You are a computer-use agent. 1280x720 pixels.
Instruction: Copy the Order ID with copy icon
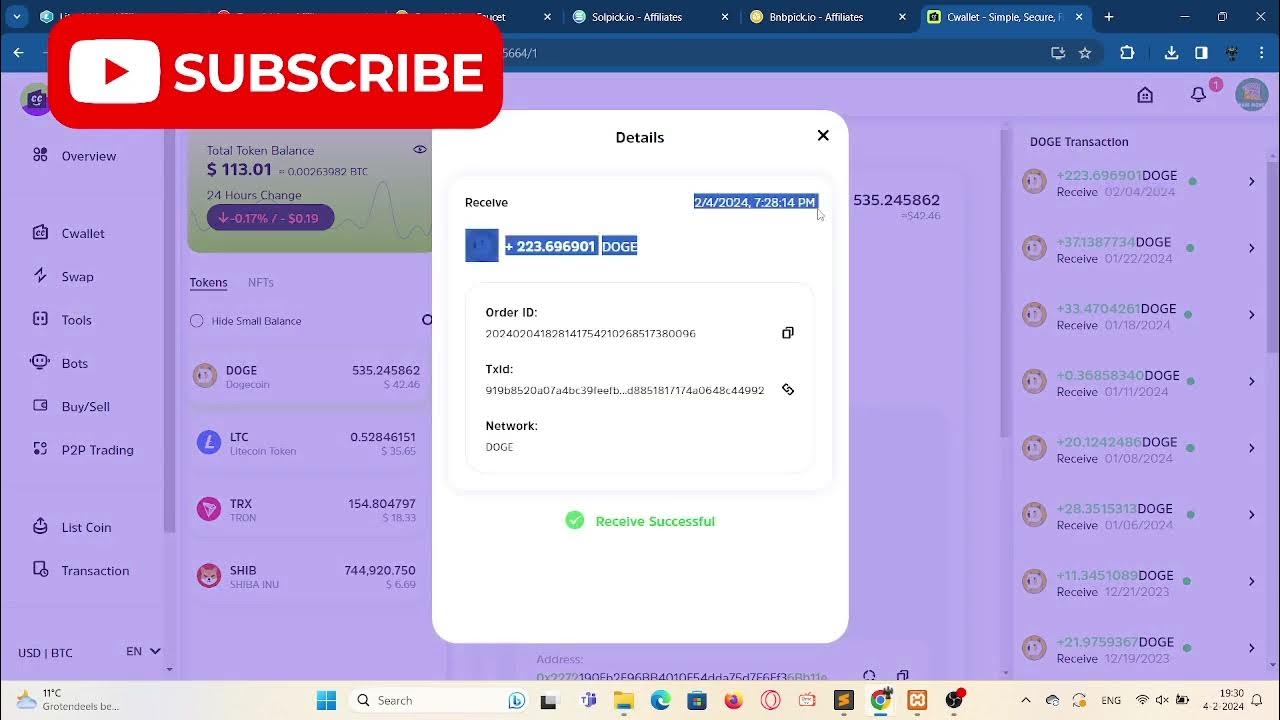(788, 333)
